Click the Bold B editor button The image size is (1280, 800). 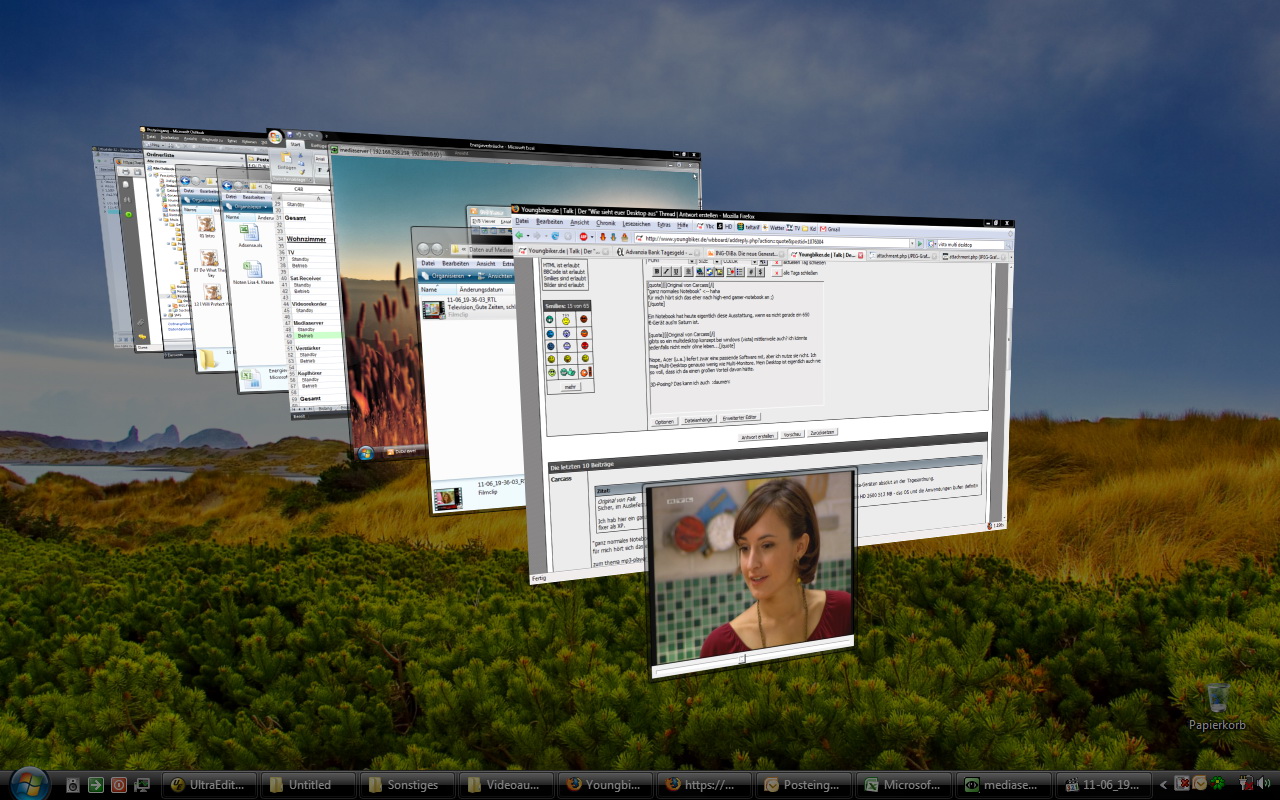pyautogui.click(x=656, y=272)
